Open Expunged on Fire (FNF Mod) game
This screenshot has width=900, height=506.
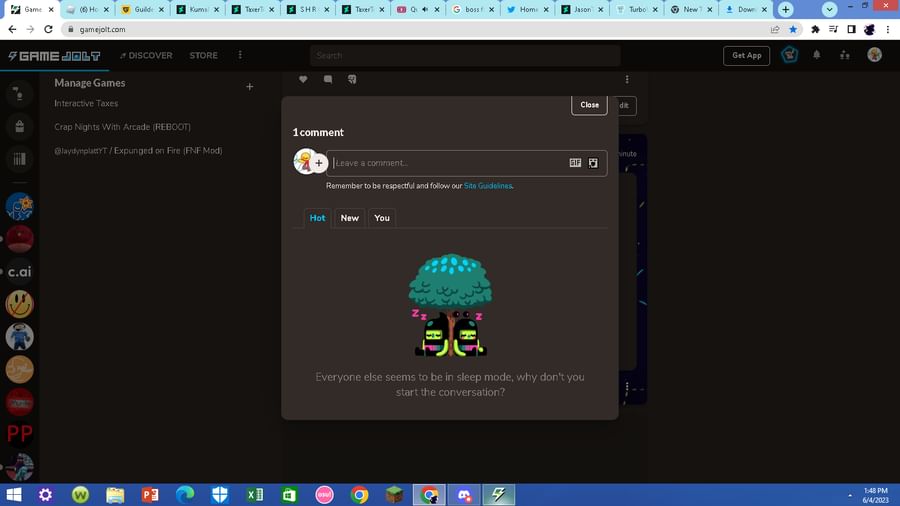click(x=138, y=150)
